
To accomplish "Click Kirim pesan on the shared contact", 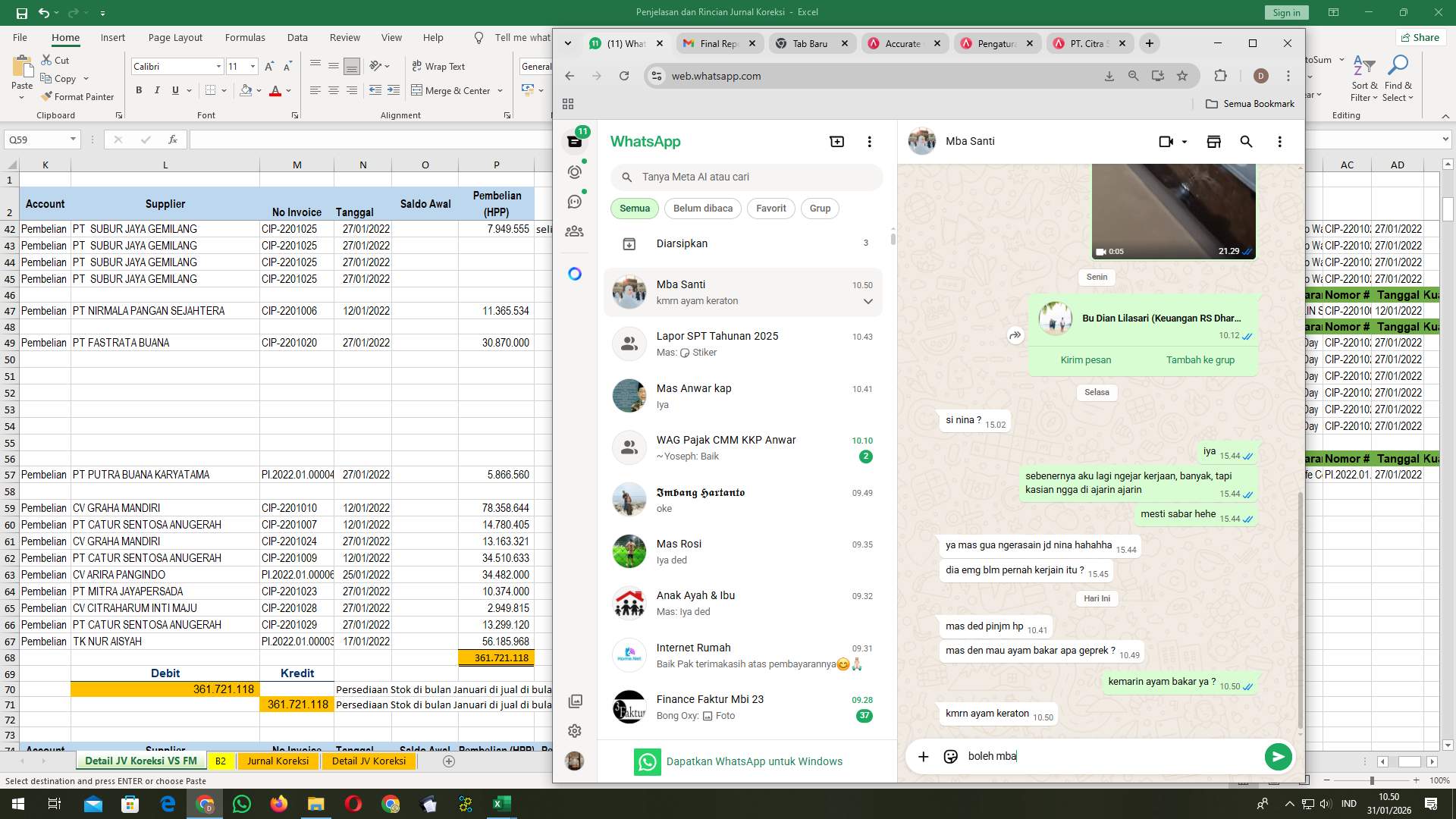I will 1086,359.
